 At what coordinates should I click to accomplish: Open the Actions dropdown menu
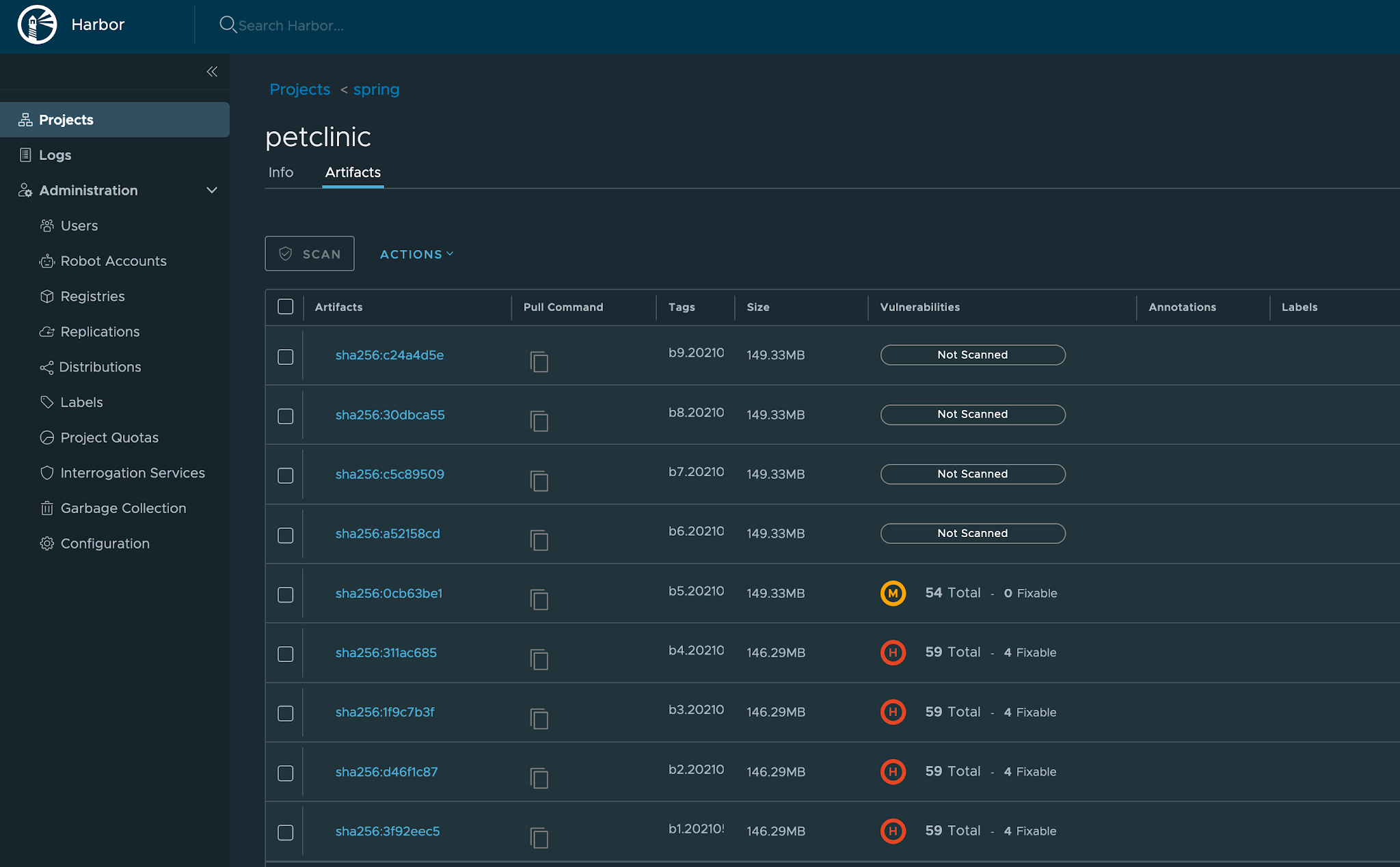pyautogui.click(x=416, y=254)
